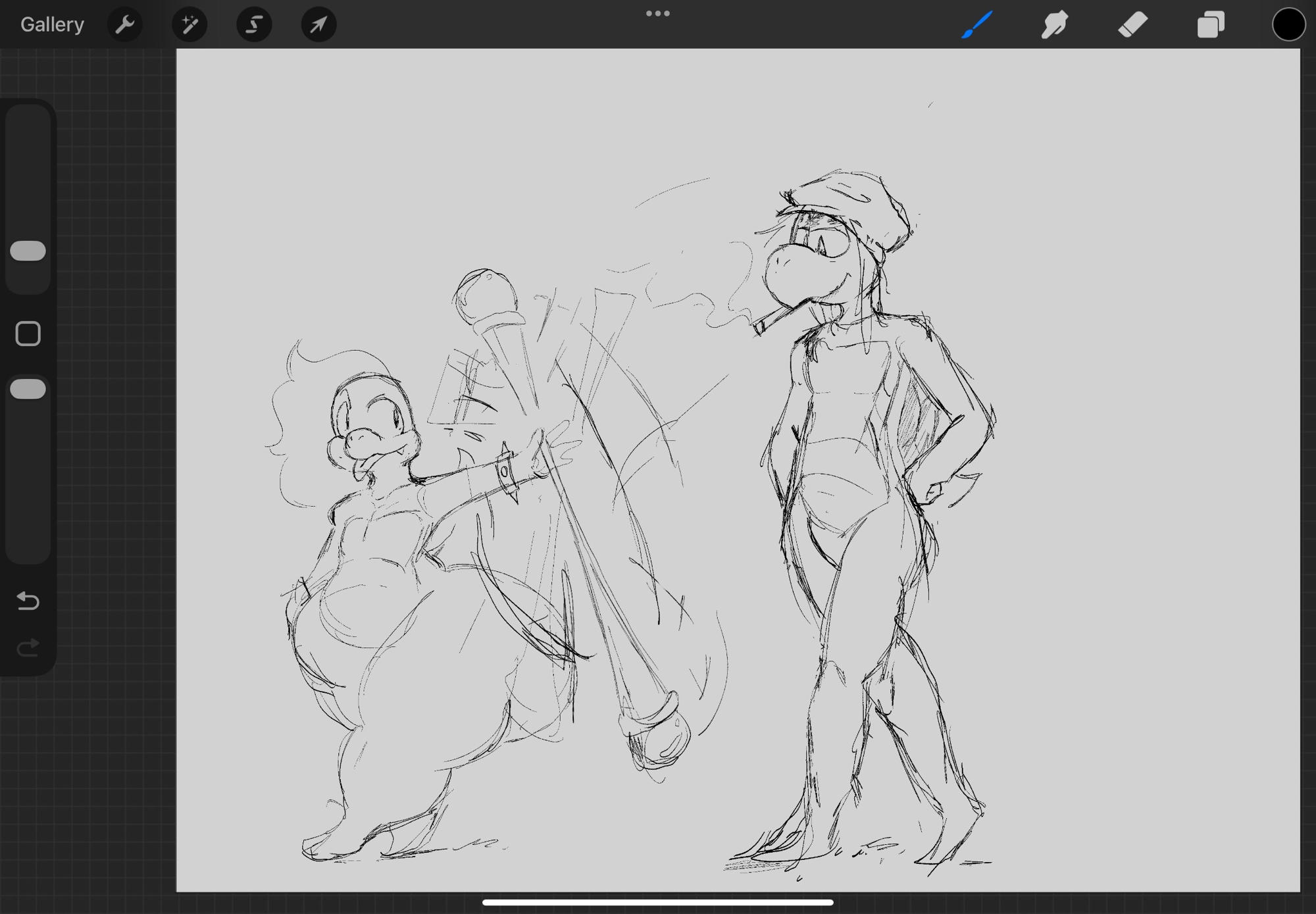Image resolution: width=1316 pixels, height=914 pixels.
Task: Open the Layers panel
Action: click(x=1211, y=24)
